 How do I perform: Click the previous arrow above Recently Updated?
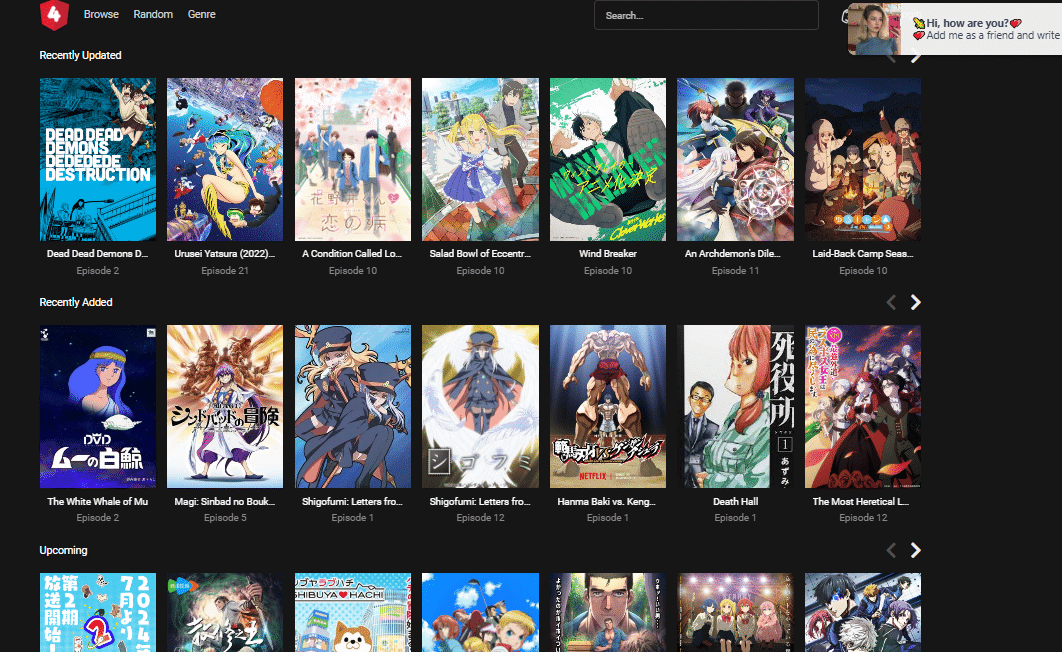click(x=891, y=55)
